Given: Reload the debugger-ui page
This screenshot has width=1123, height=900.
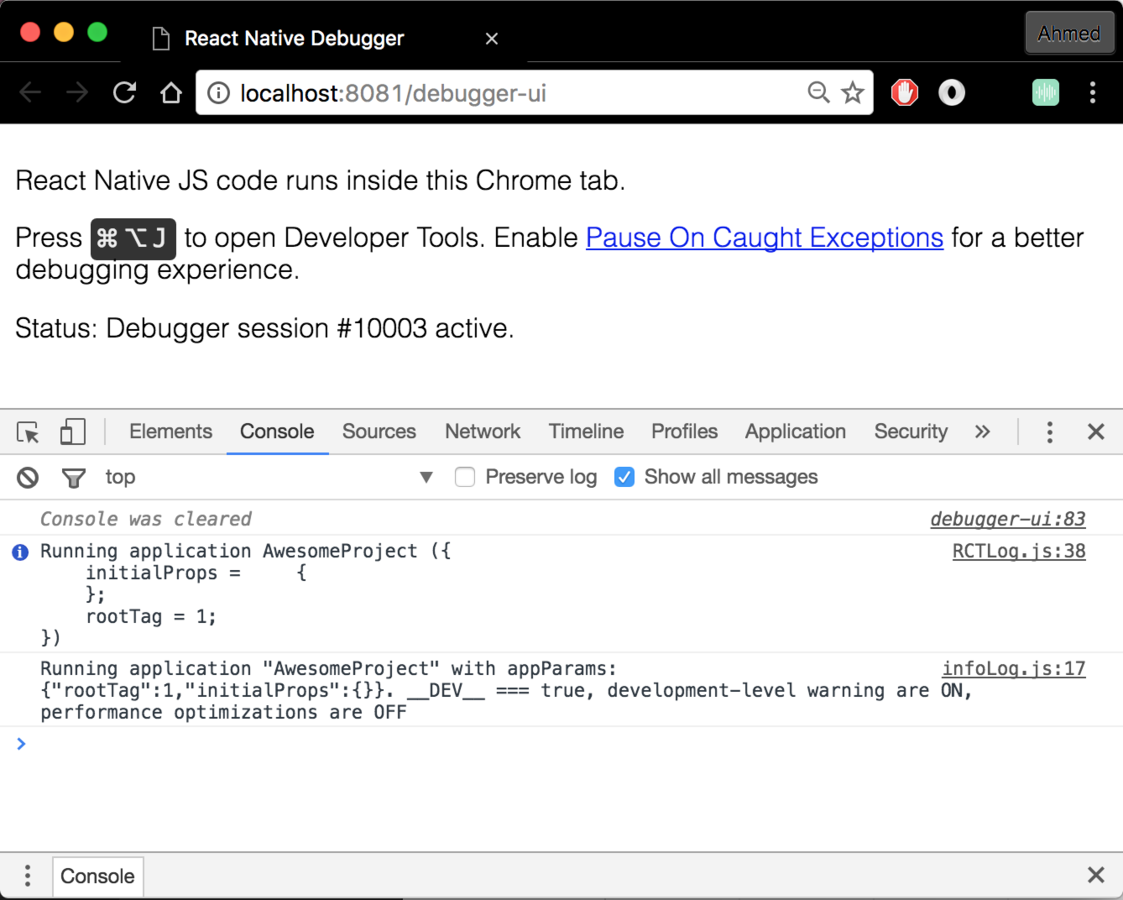Looking at the screenshot, I should coord(125,92).
